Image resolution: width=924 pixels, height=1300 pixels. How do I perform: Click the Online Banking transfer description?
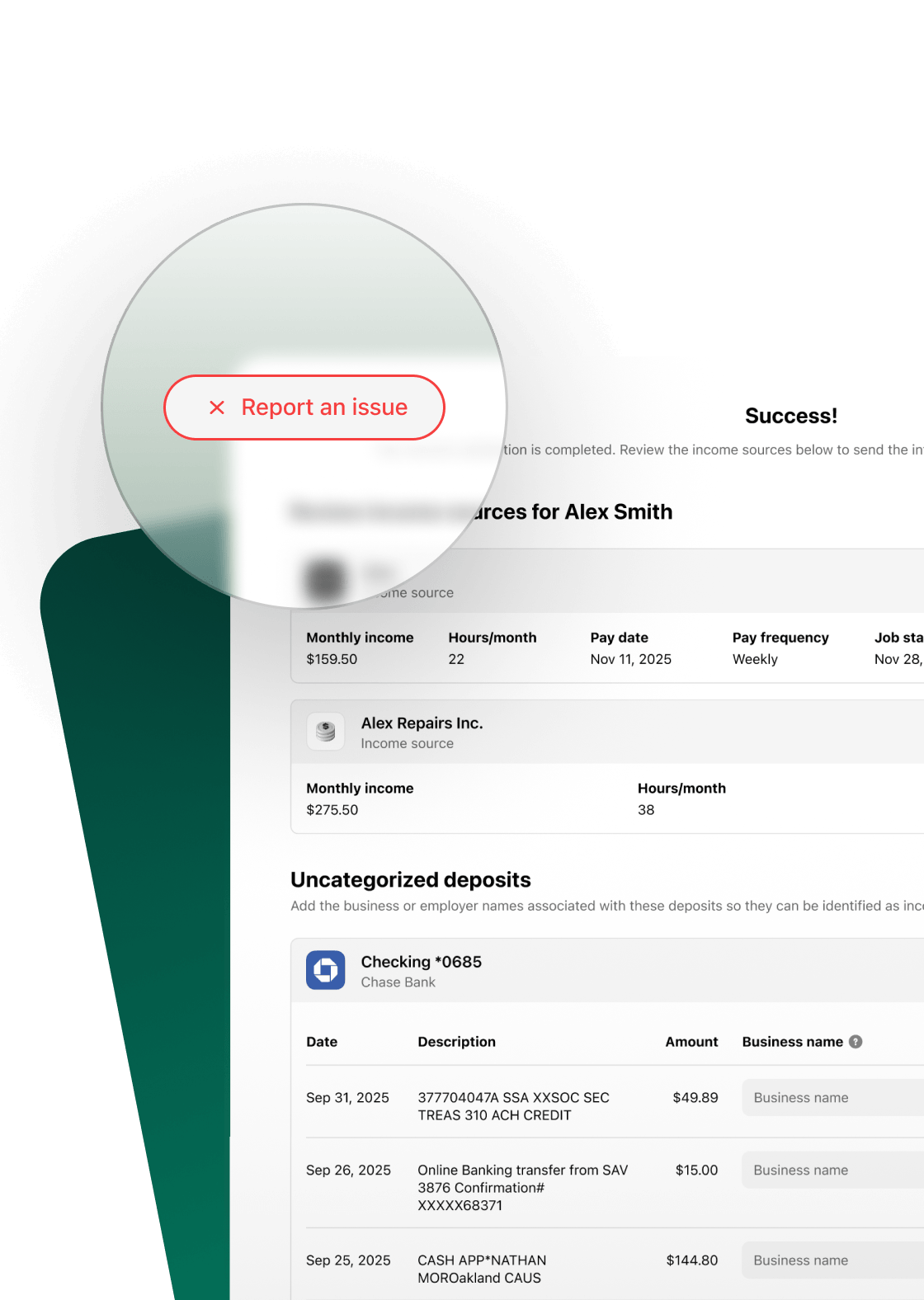(523, 1188)
